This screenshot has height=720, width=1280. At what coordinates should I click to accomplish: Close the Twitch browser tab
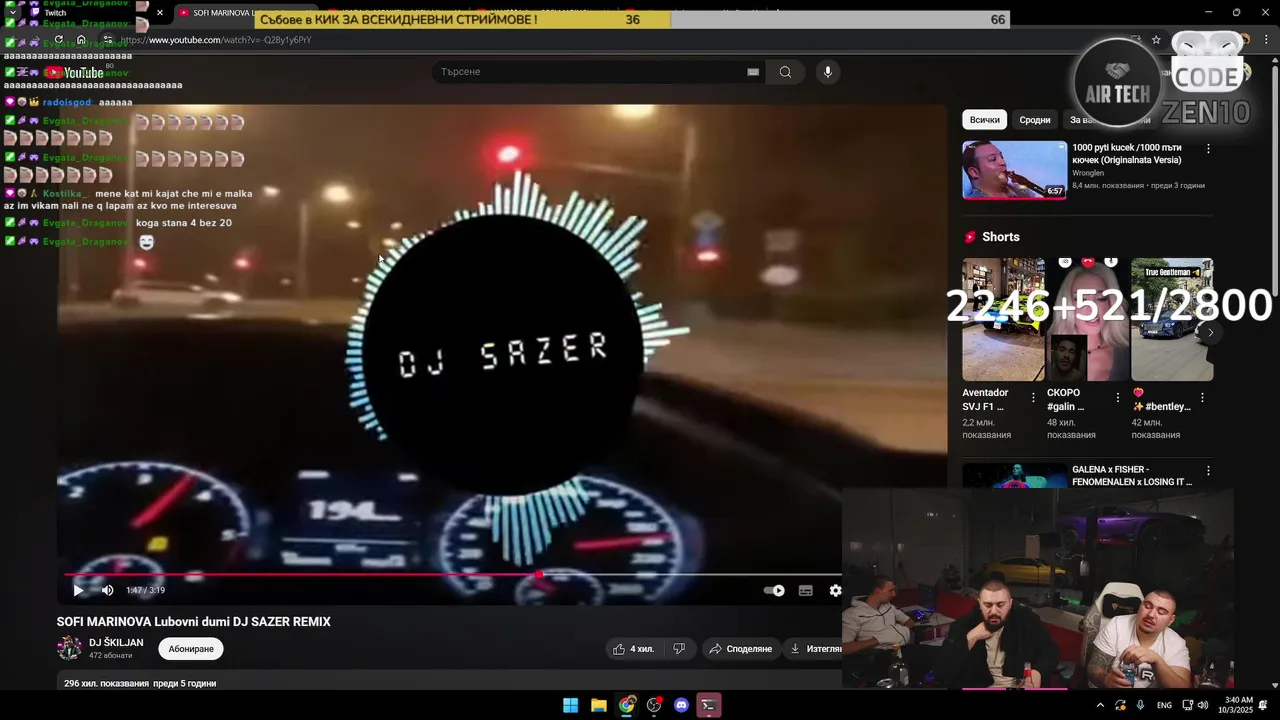pos(159,13)
